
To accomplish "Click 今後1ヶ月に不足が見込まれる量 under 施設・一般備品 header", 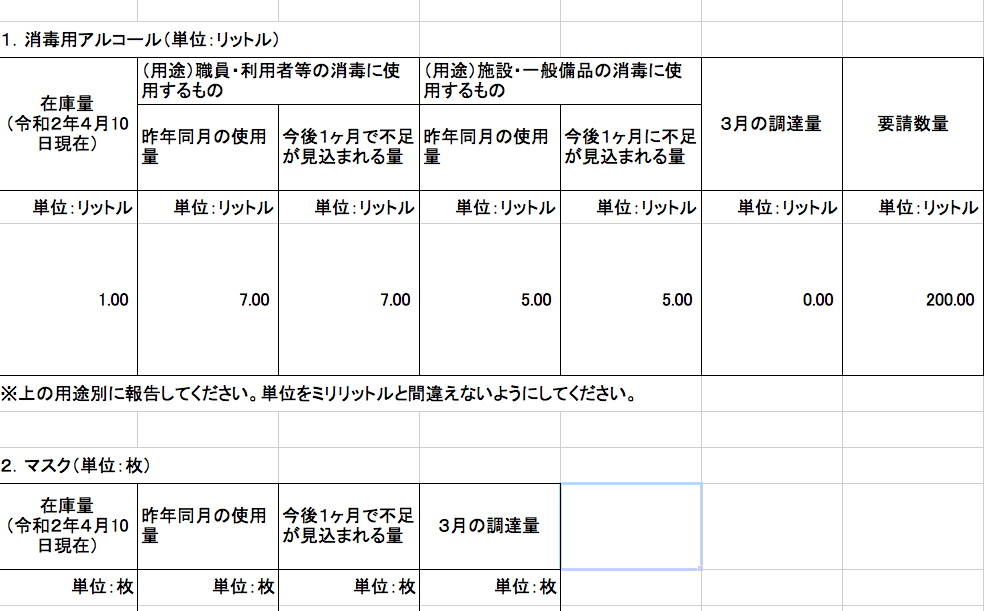I will click(x=631, y=147).
